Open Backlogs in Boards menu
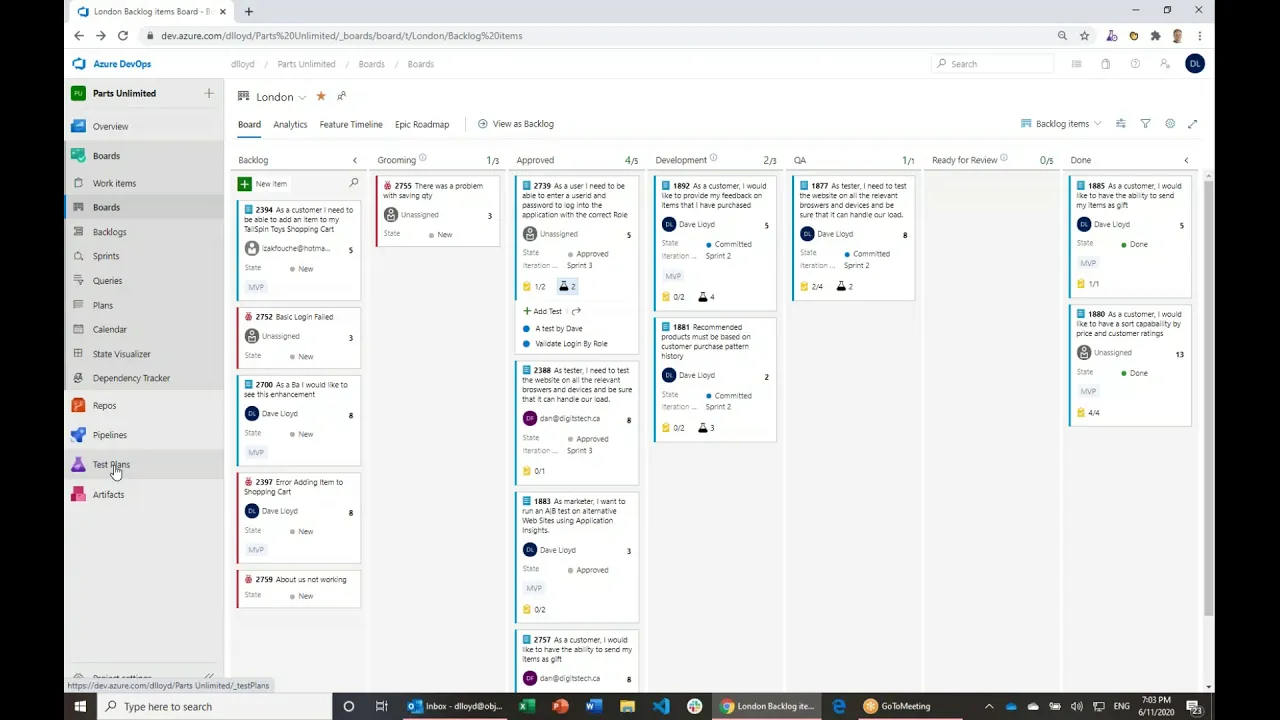Image resolution: width=1280 pixels, height=720 pixels. point(109,232)
